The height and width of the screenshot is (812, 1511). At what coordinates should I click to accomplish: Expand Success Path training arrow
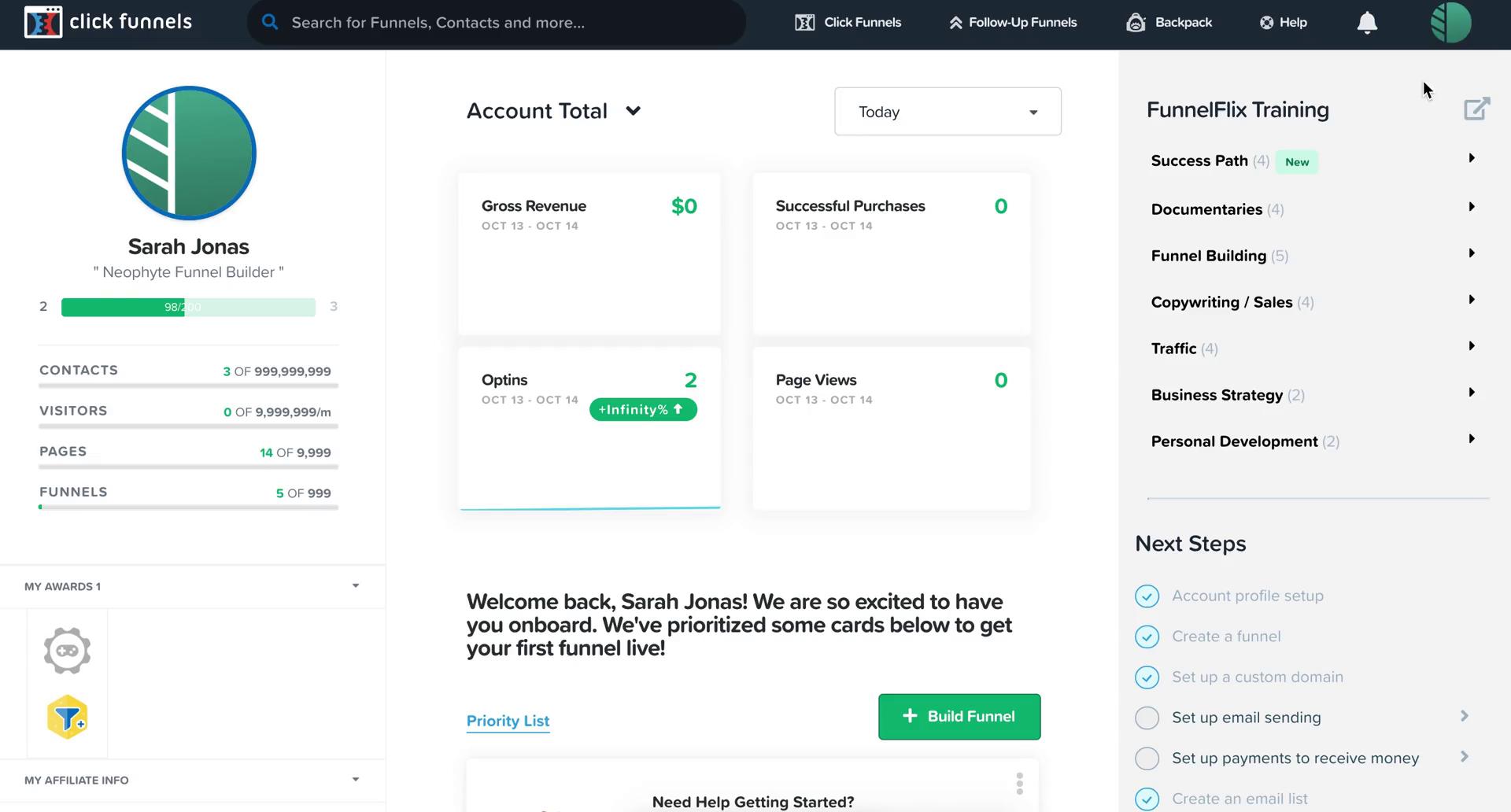(x=1471, y=158)
